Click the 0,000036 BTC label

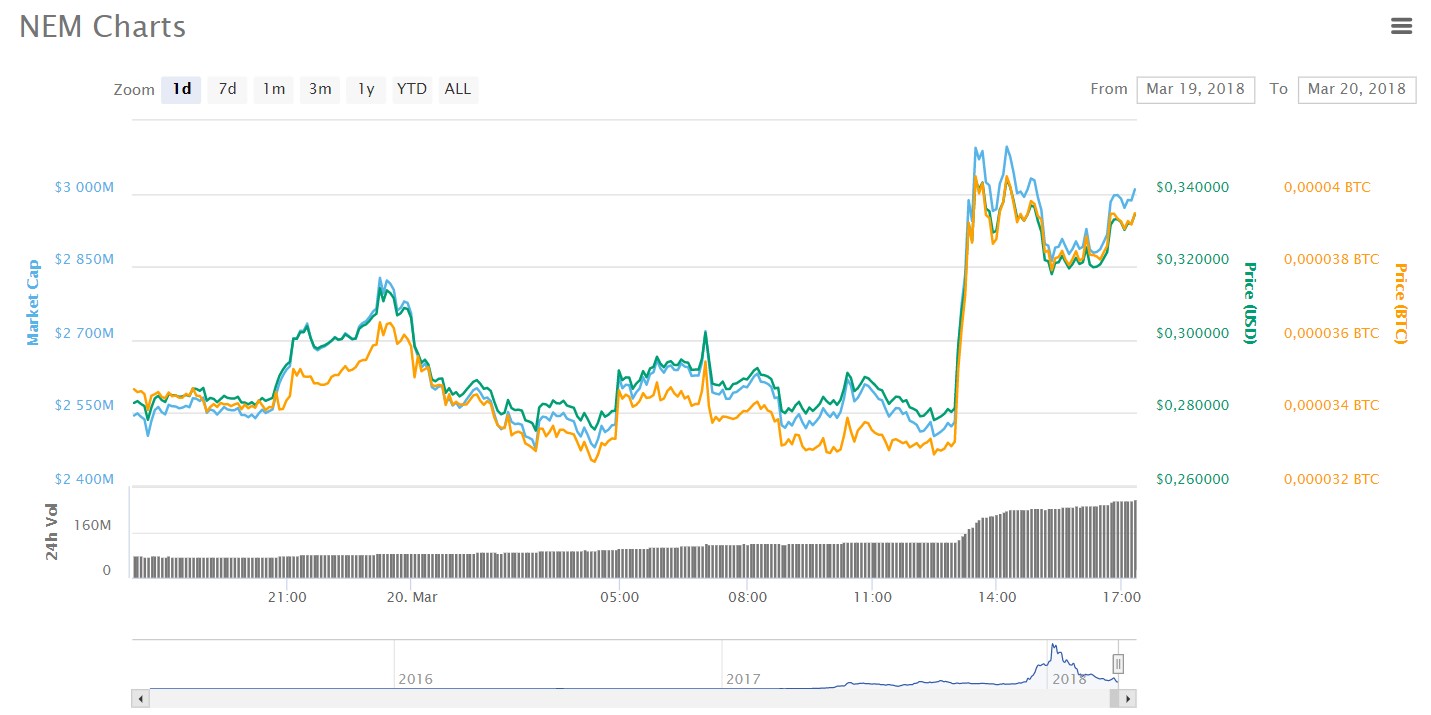coord(1331,333)
